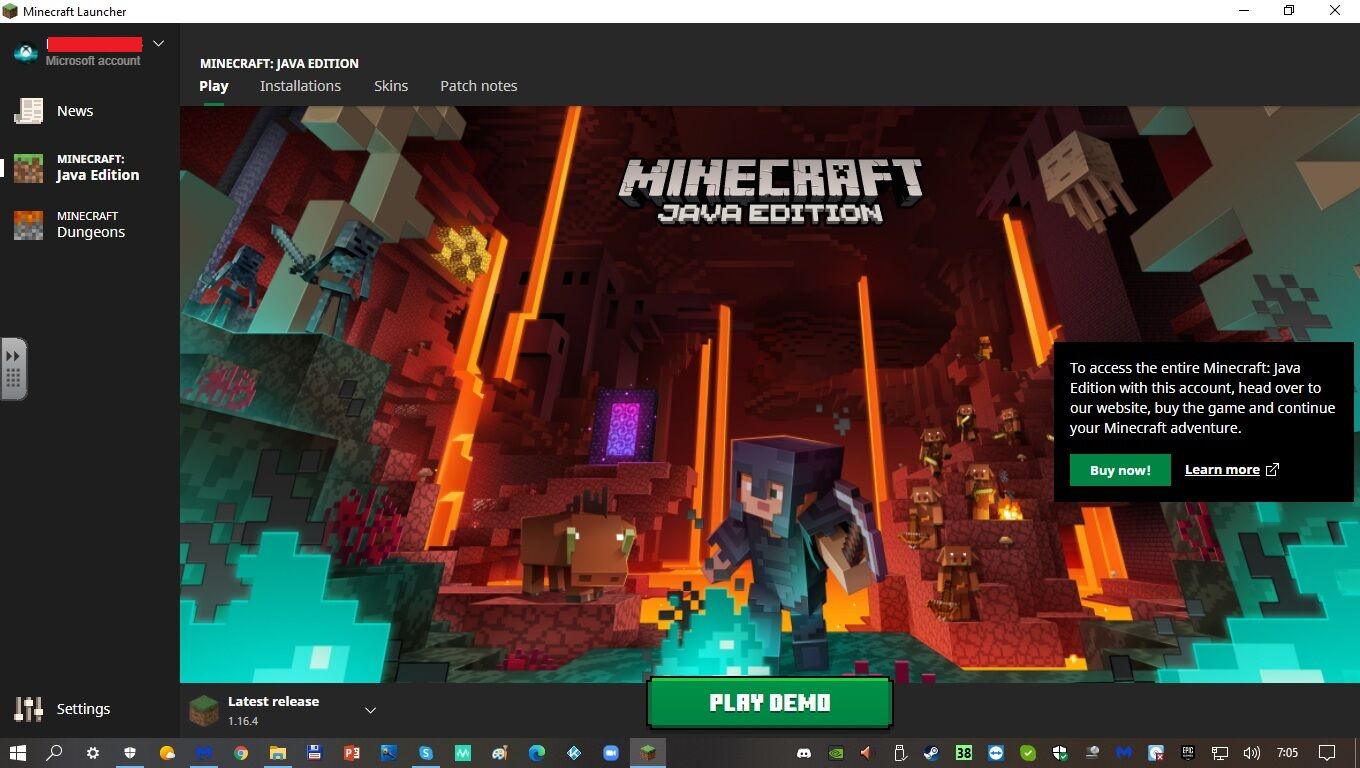This screenshot has height=768, width=1360.
Task: Expand the Latest release version dropdown
Action: (370, 710)
